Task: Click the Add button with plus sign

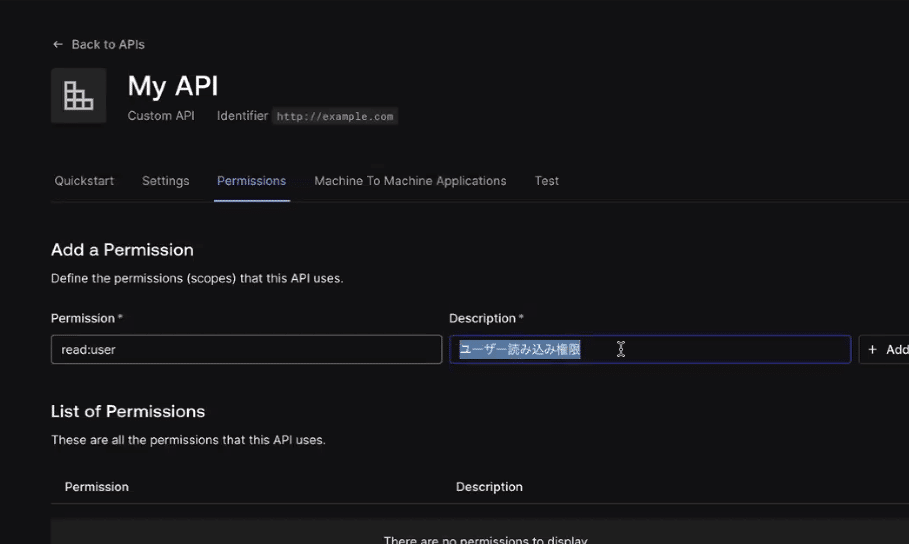Action: 885,349
